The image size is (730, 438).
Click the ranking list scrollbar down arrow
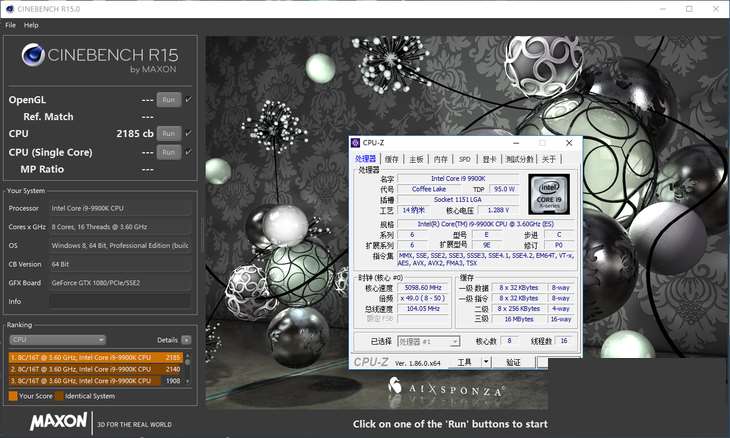[188, 382]
